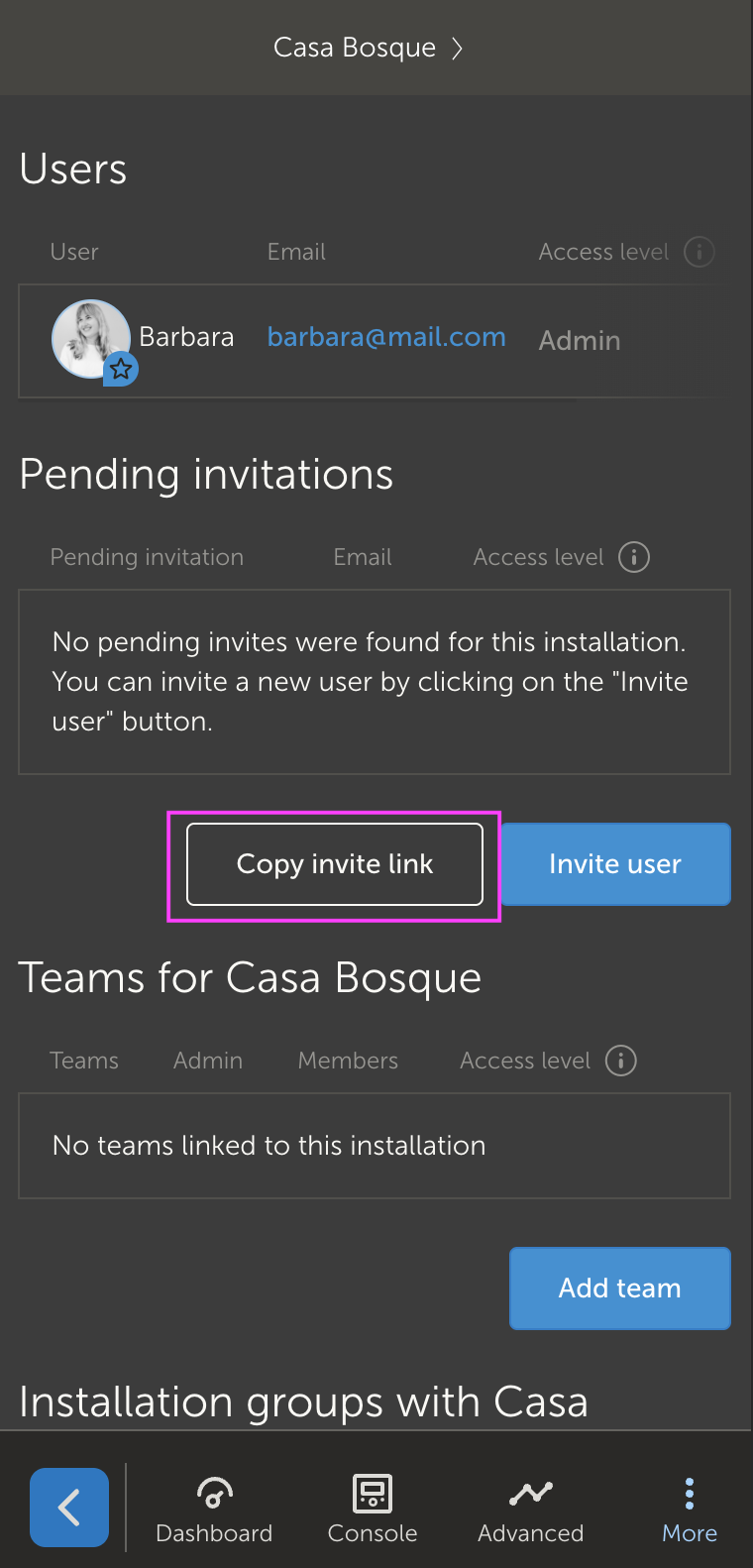The height and width of the screenshot is (1568, 753).
Task: Click info icon beside Users Access level
Action: coord(699,252)
